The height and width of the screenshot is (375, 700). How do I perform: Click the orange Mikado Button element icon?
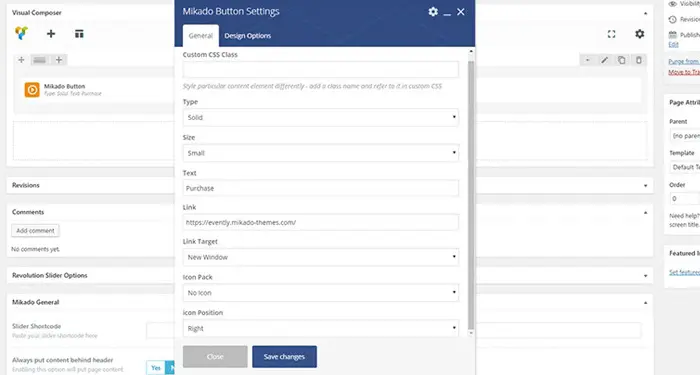pos(32,90)
